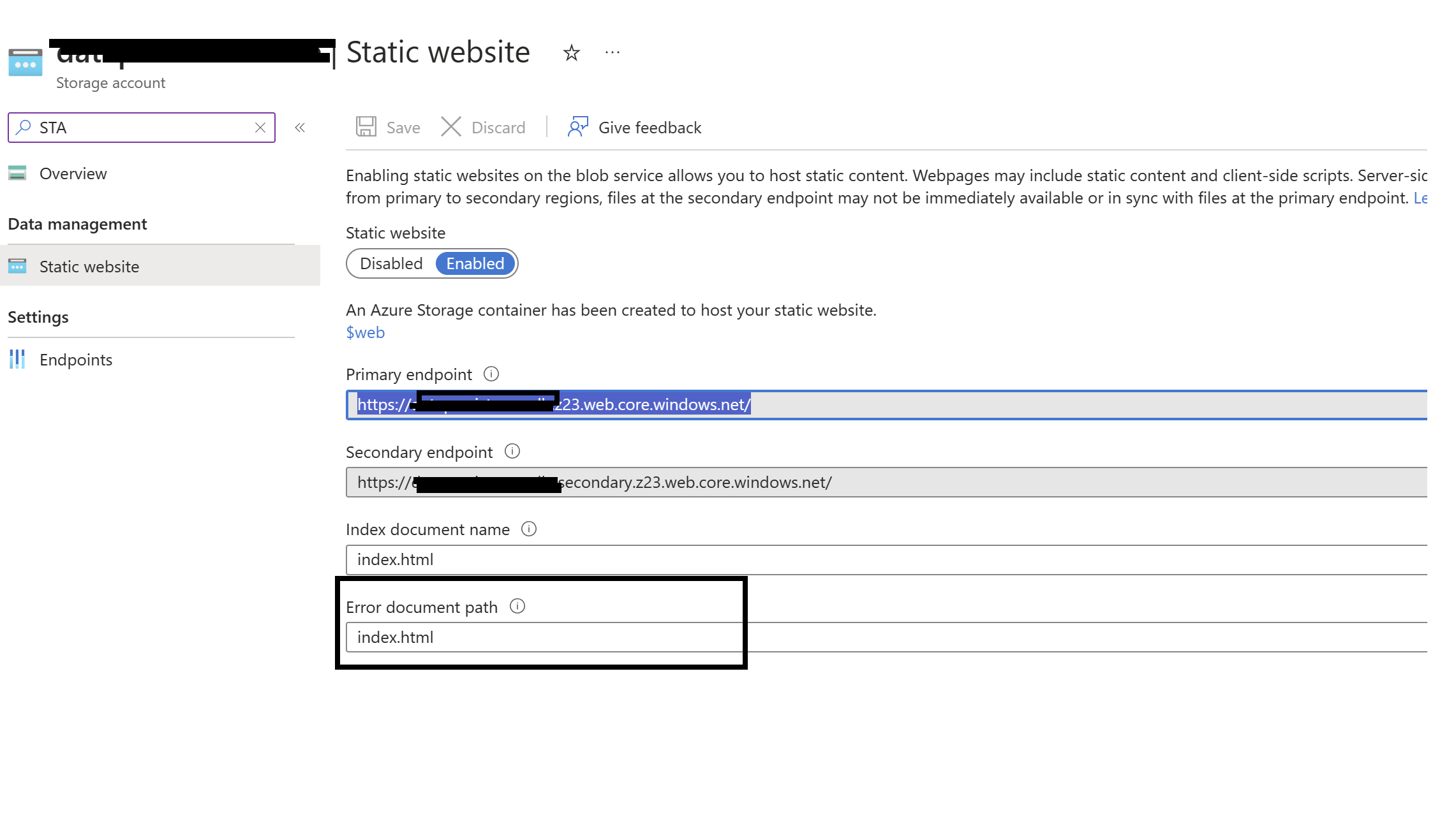Show info for Error document path
The height and width of the screenshot is (817, 1456).
tap(517, 607)
